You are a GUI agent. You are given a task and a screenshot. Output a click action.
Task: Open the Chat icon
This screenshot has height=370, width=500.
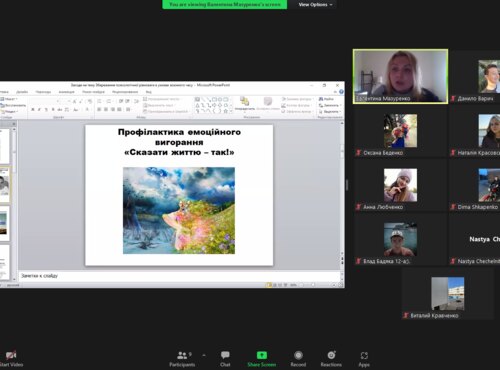[x=225, y=355]
